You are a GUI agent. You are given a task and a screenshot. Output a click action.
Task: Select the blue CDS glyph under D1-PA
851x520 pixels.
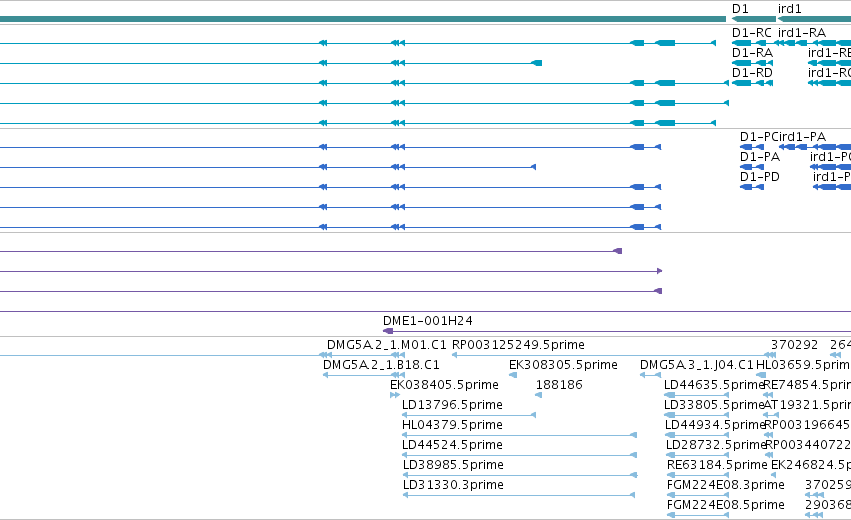pyautogui.click(x=752, y=167)
